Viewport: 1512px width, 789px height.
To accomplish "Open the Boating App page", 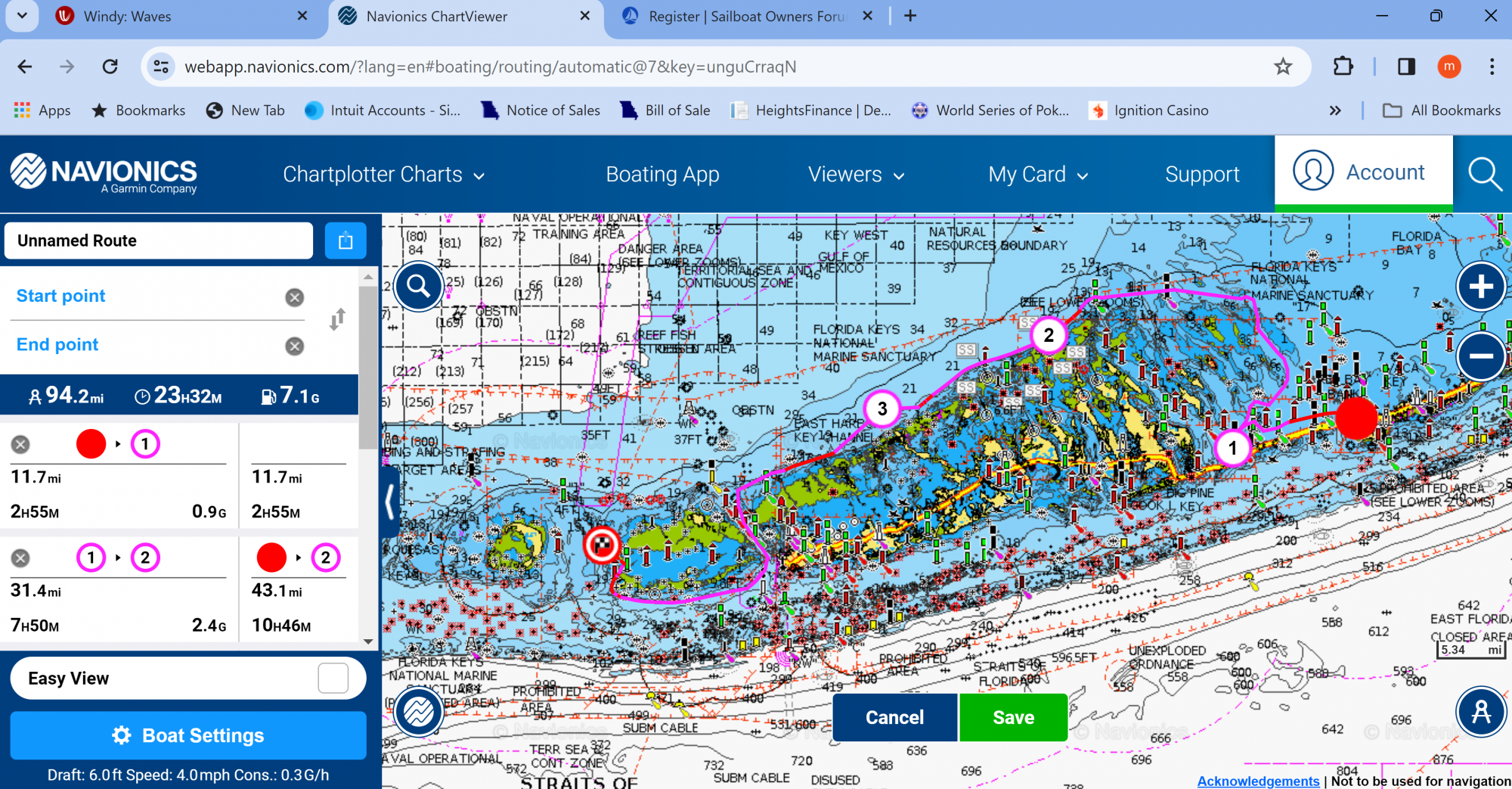I will (x=663, y=175).
